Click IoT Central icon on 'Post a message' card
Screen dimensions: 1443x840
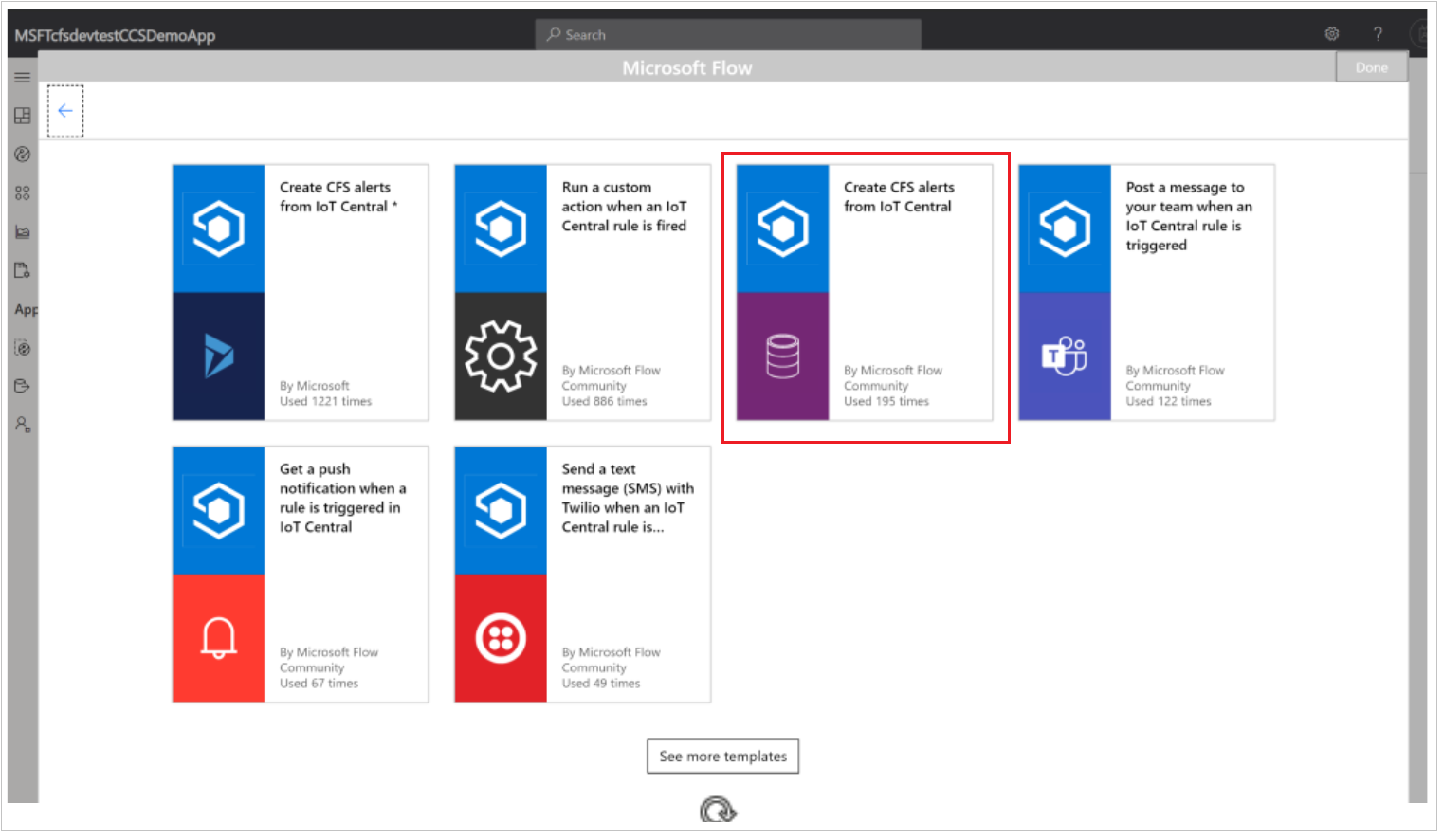coord(1065,228)
